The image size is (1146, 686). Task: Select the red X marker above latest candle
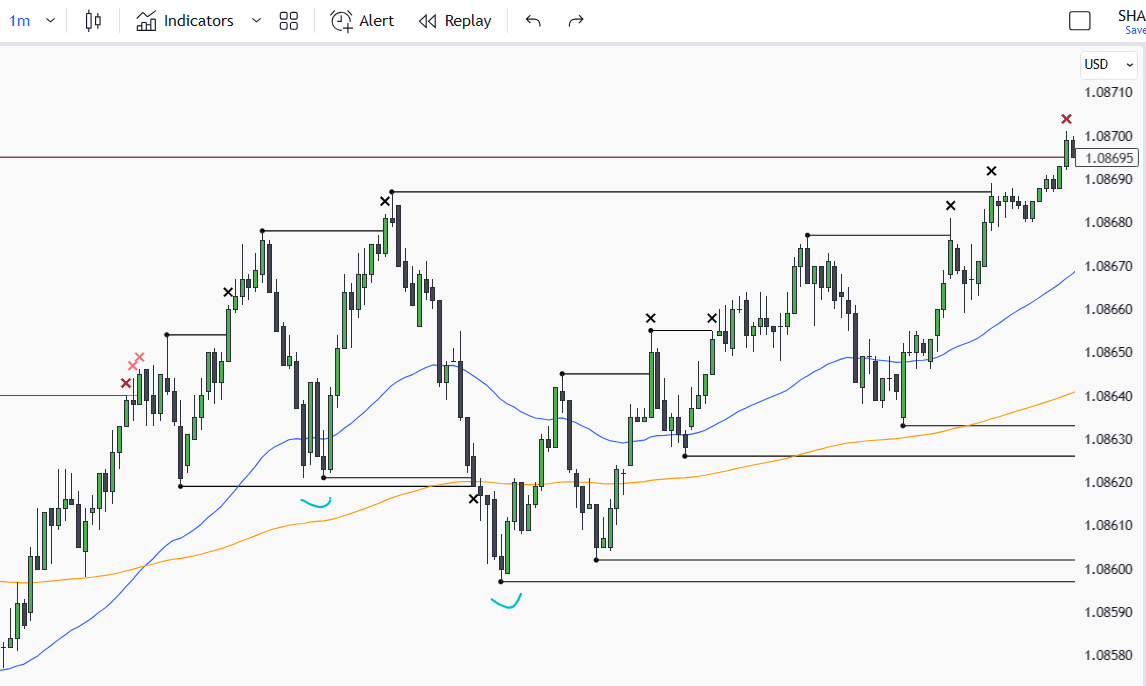tap(1066, 119)
